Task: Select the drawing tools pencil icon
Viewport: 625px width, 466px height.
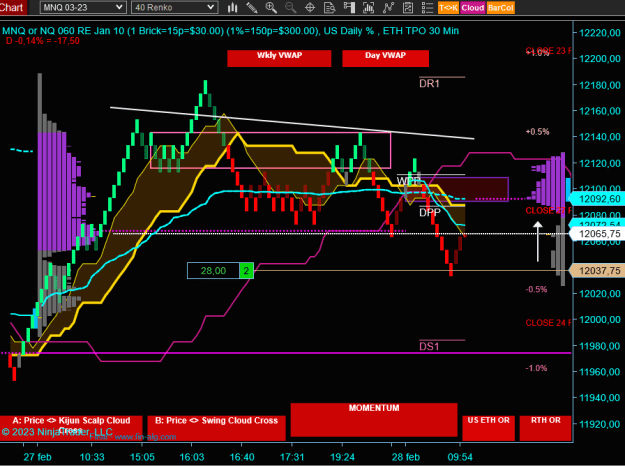Action: [x=252, y=8]
